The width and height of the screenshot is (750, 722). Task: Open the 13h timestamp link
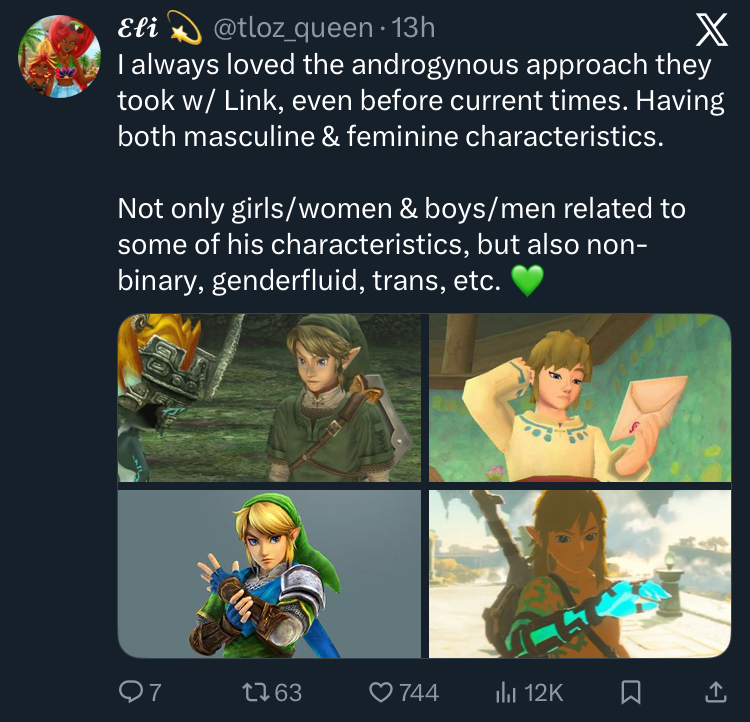coord(412,28)
